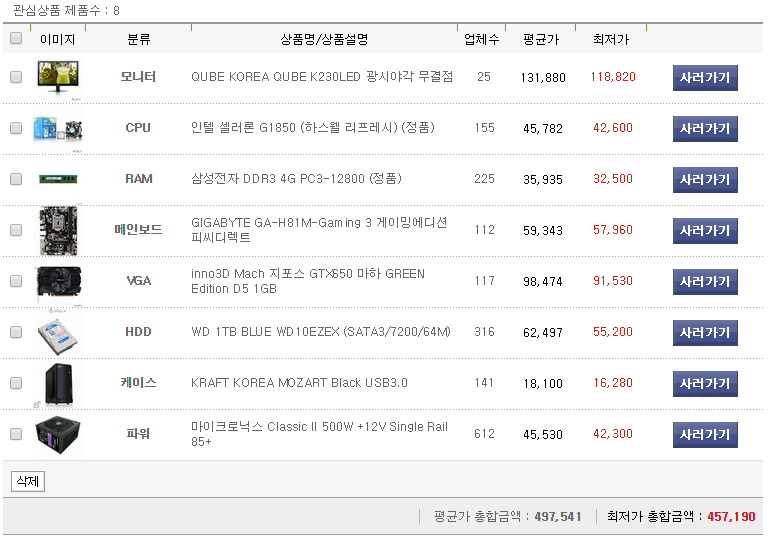Screen dimensions: 771x543
Task: Click the inno3D GTX650 graphics card image
Action: pos(57,281)
